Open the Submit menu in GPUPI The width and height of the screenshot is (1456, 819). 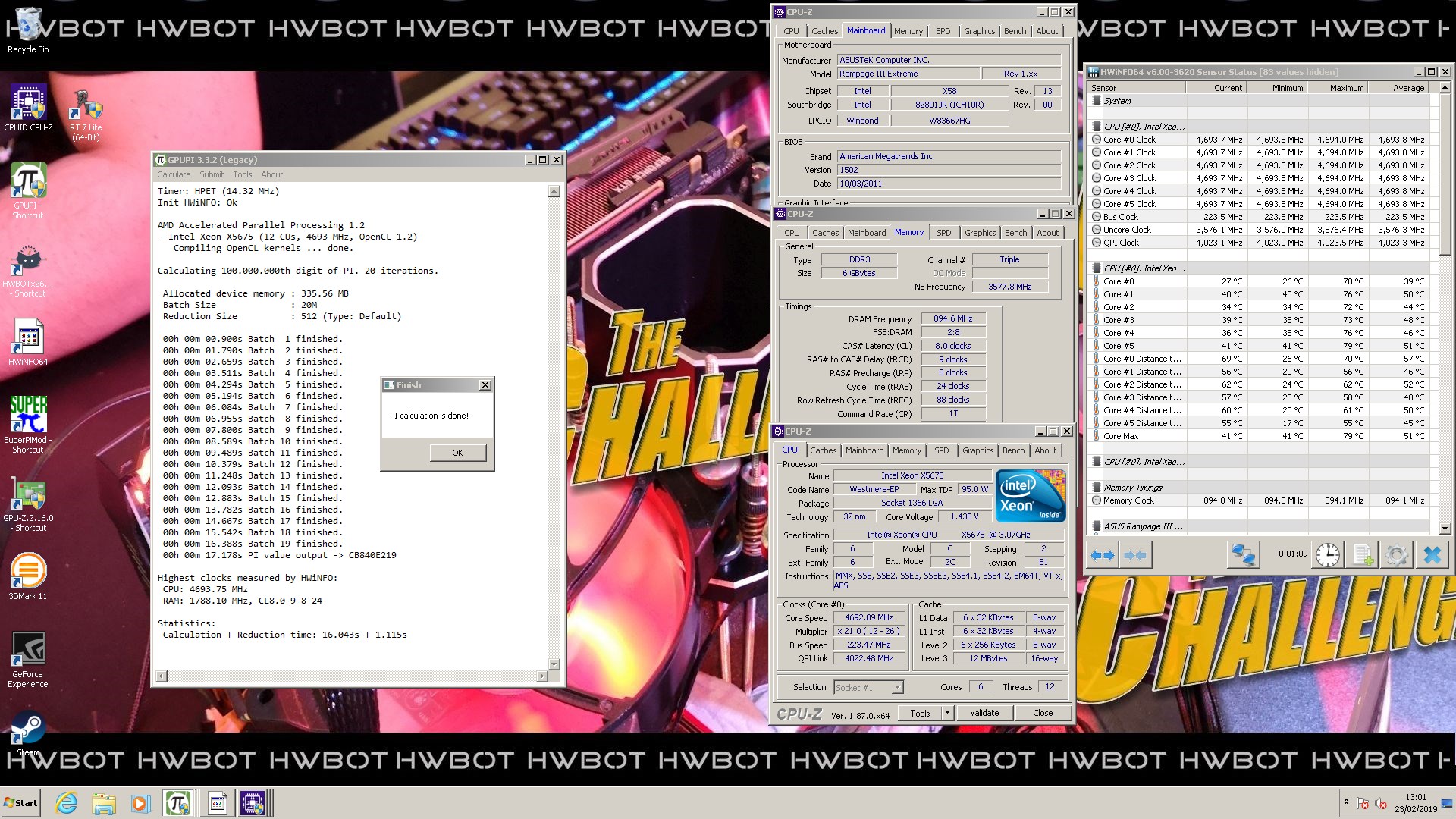[212, 174]
